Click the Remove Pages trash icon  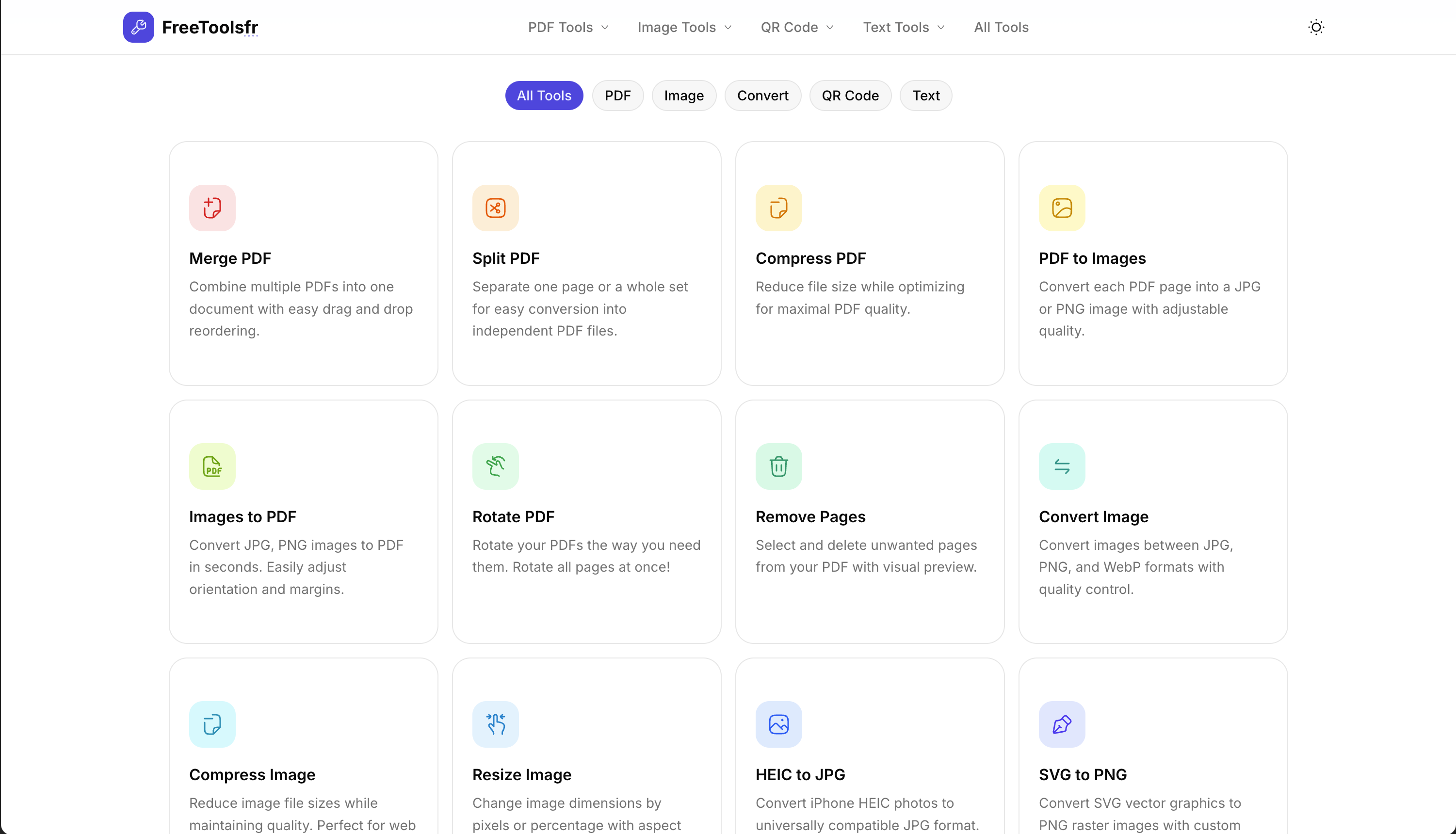(x=778, y=466)
